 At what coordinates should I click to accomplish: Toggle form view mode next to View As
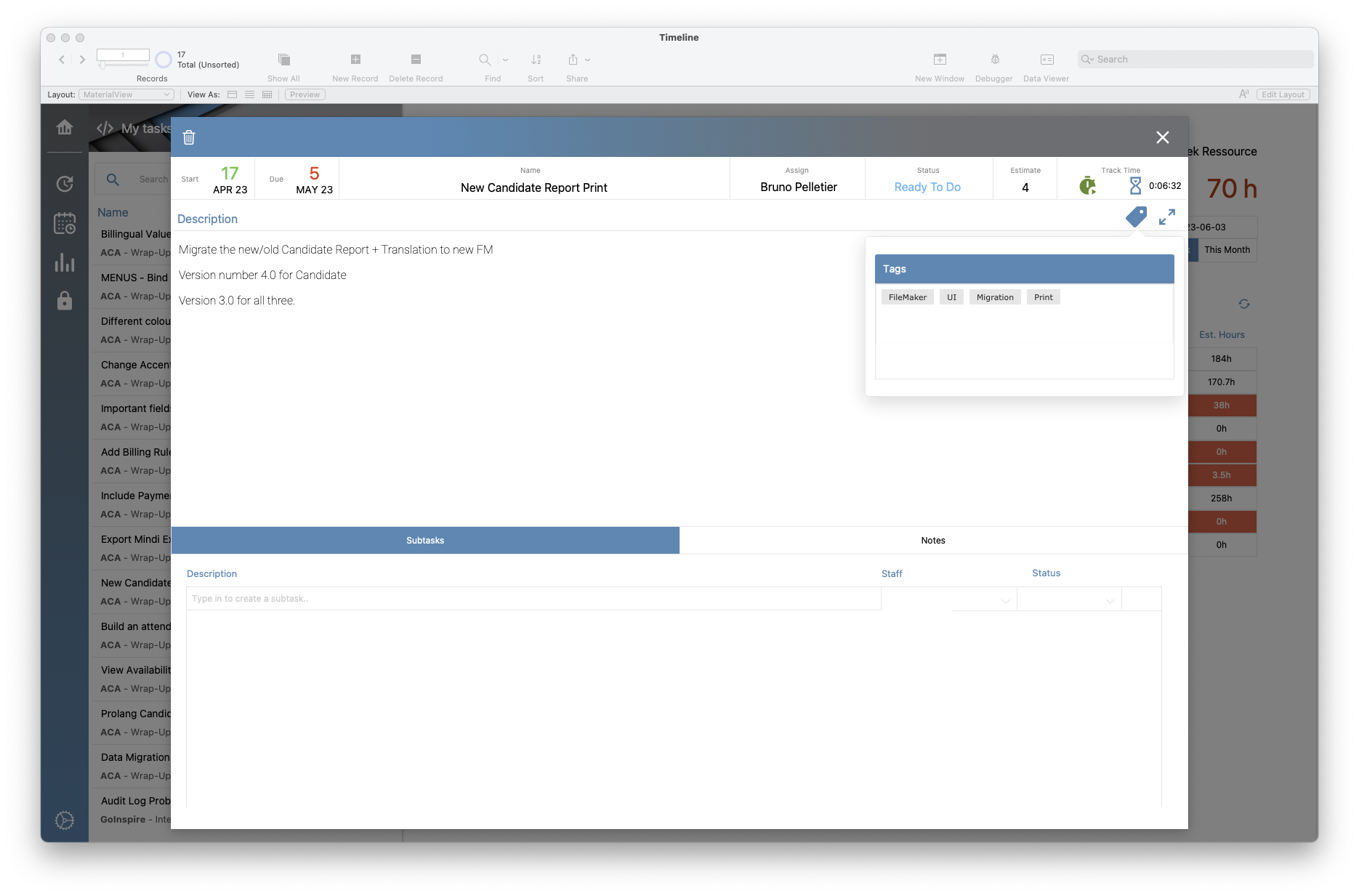[232, 94]
